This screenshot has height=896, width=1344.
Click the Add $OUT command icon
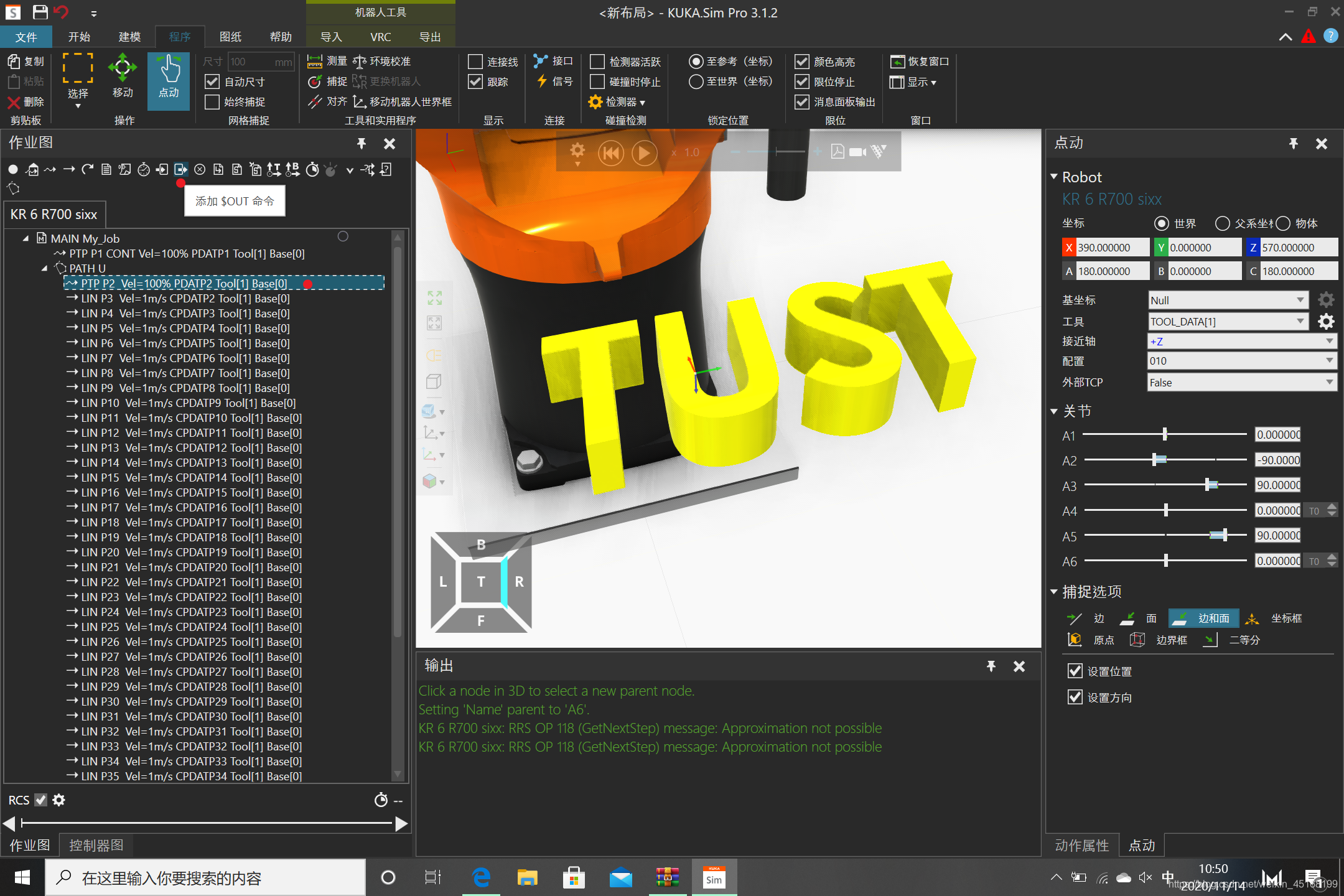tap(180, 169)
